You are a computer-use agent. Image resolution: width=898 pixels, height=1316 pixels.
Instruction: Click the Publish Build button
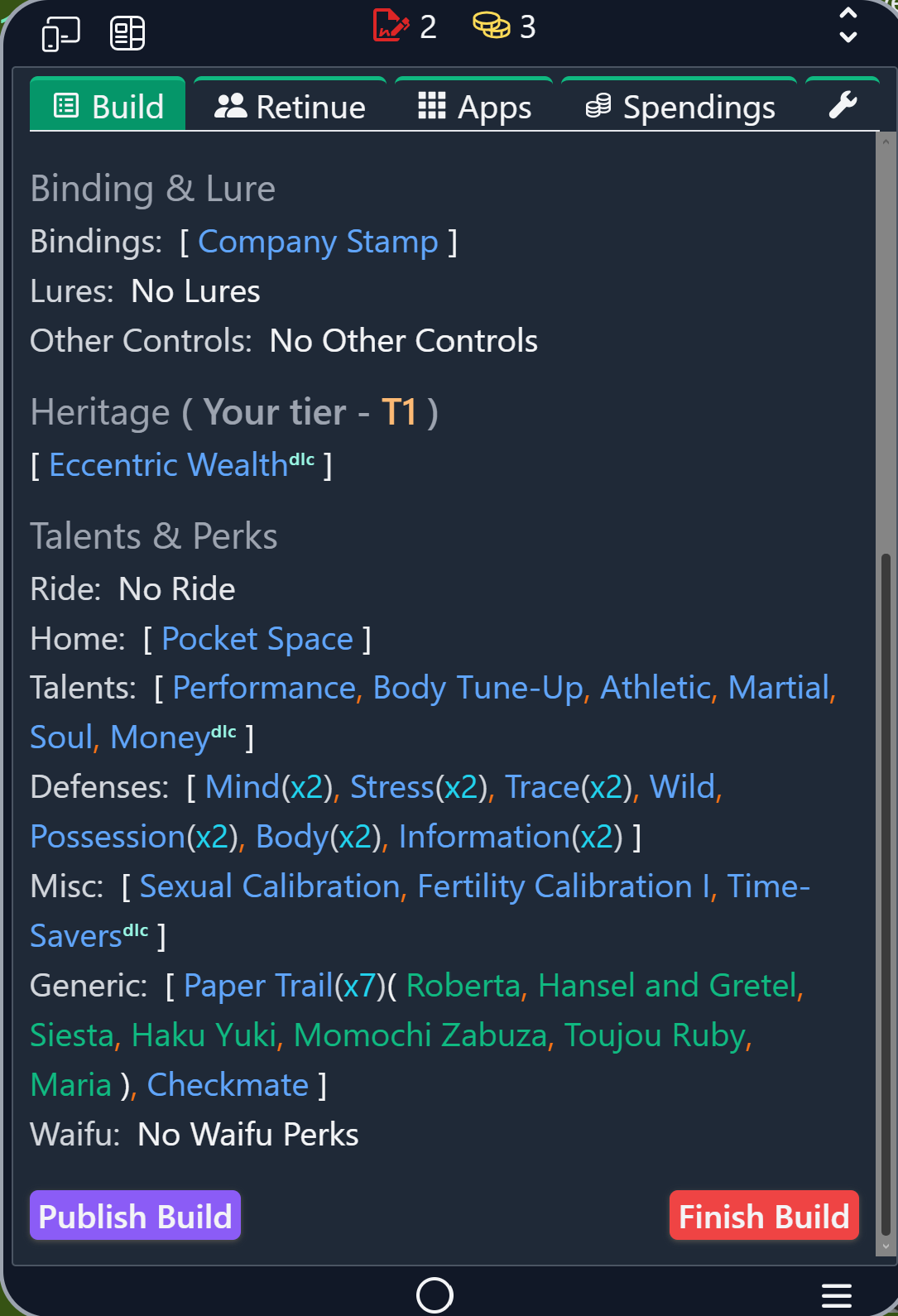pos(135,1216)
